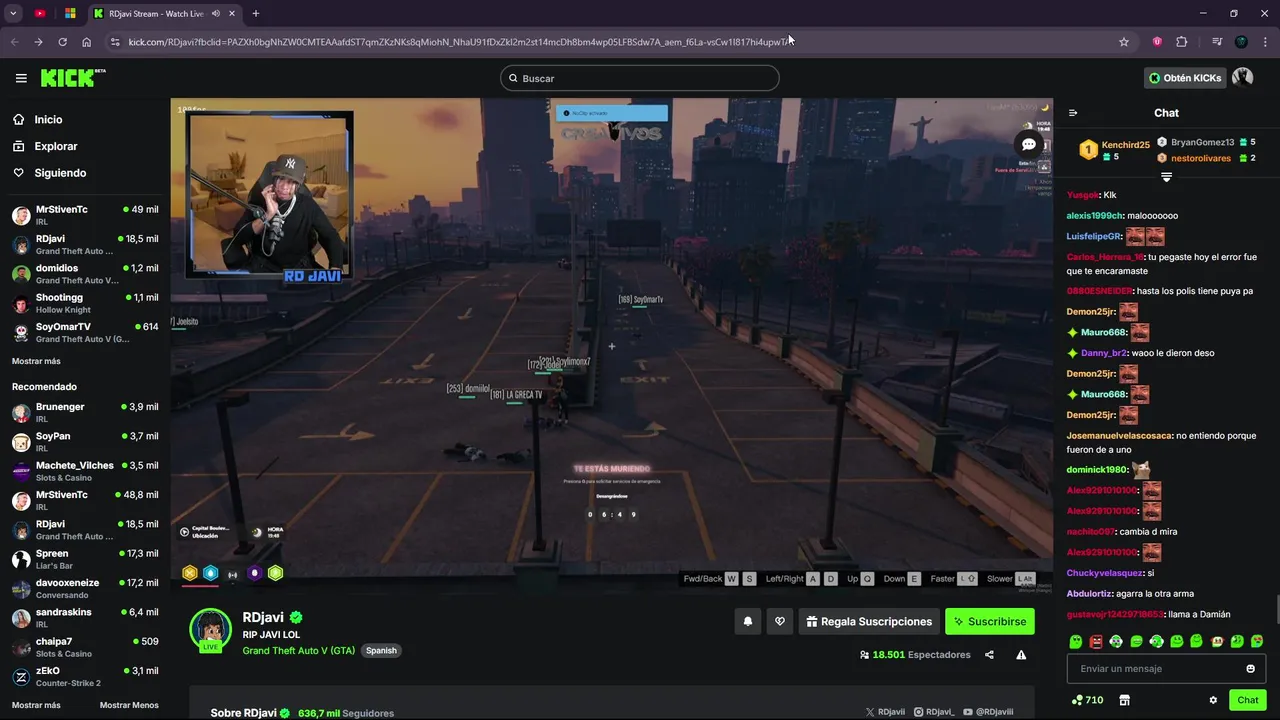1280x720 pixels.
Task: Open recommended channel davooxeneize
Action: 85,588
